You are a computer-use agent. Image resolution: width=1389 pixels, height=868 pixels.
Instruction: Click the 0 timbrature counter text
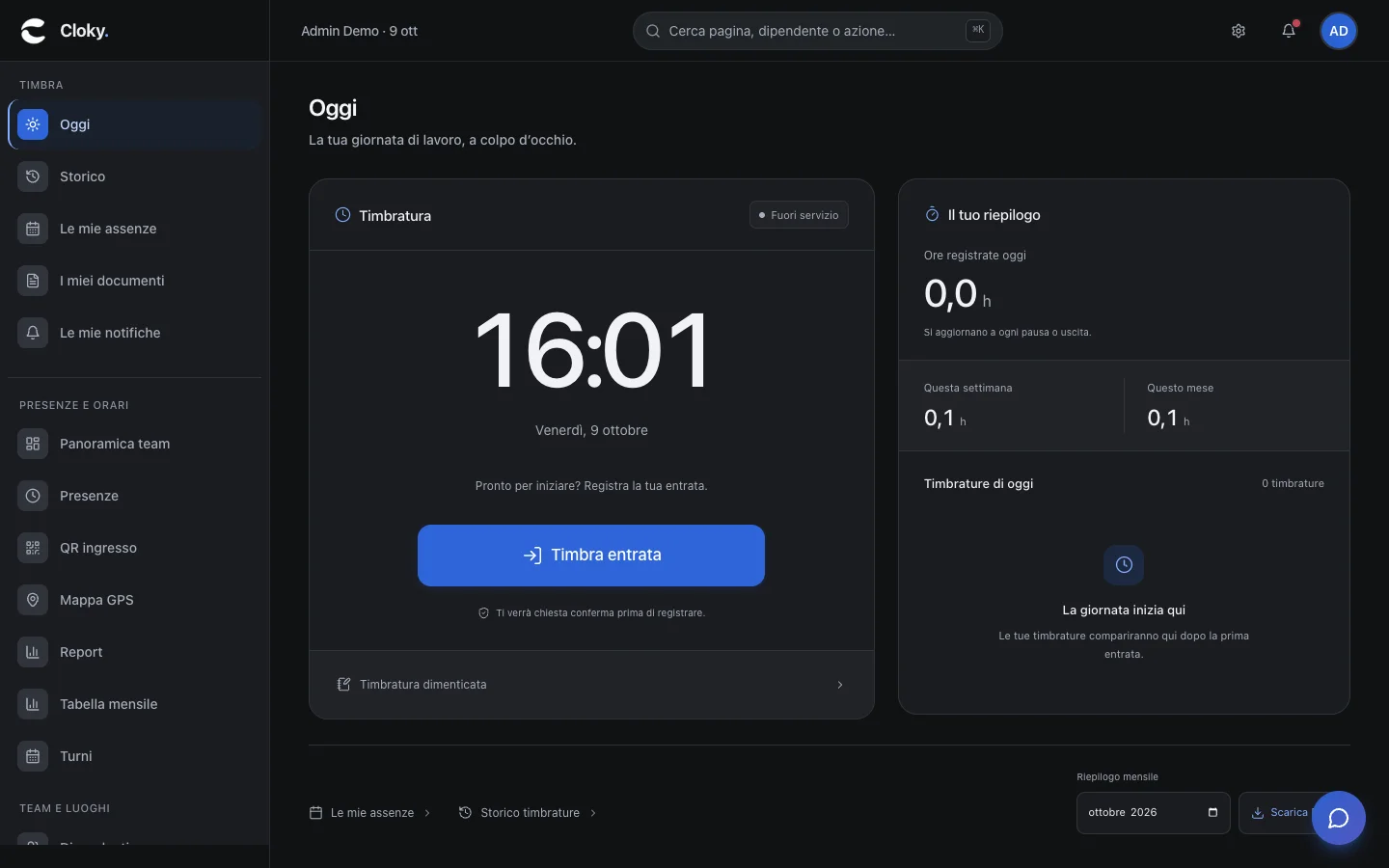point(1293,483)
